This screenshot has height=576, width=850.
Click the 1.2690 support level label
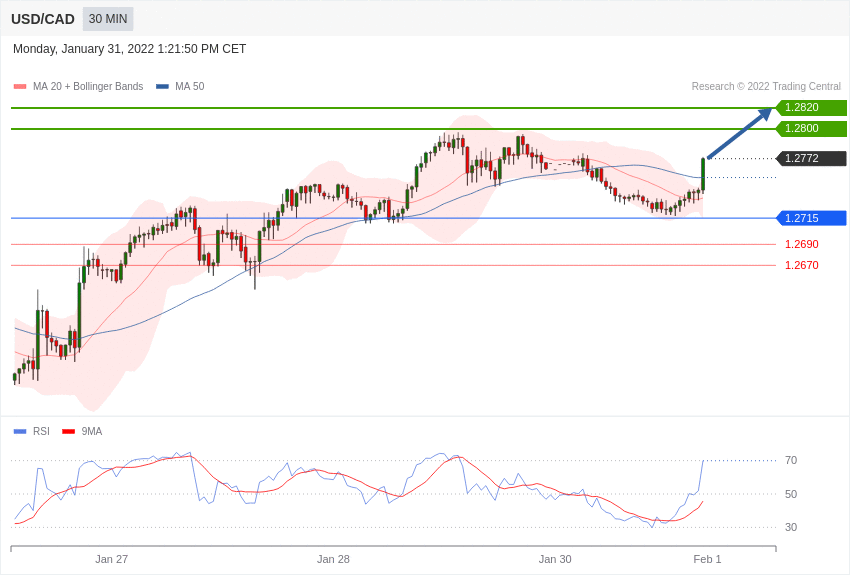pyautogui.click(x=802, y=244)
